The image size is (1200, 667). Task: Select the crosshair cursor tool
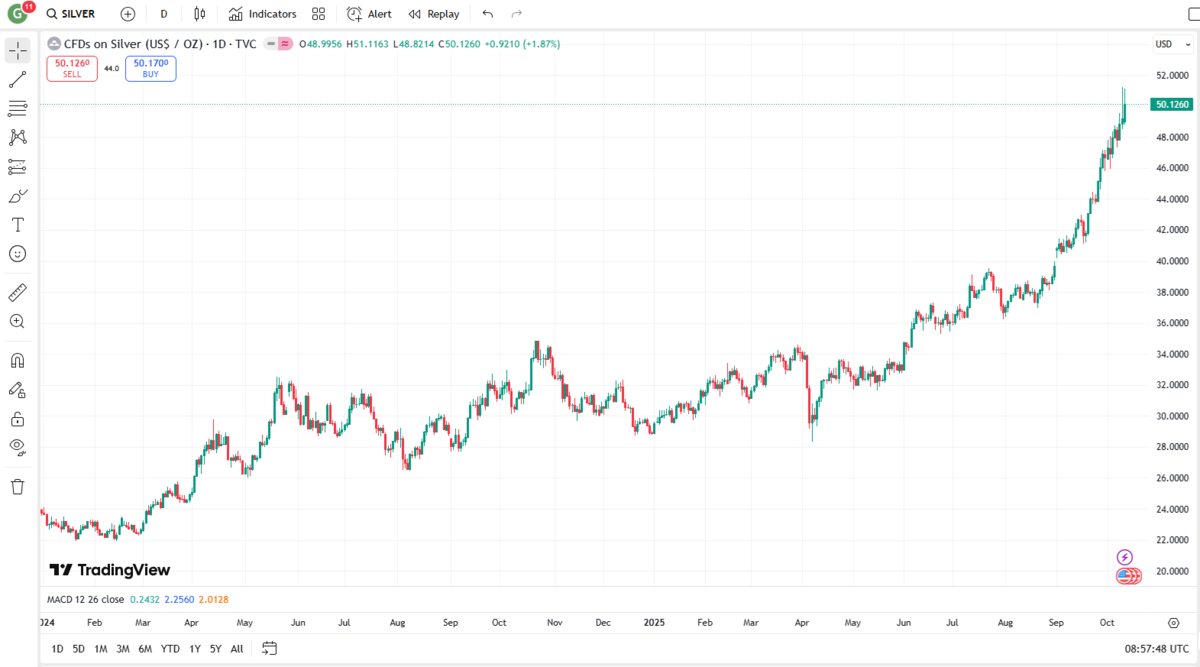17,48
